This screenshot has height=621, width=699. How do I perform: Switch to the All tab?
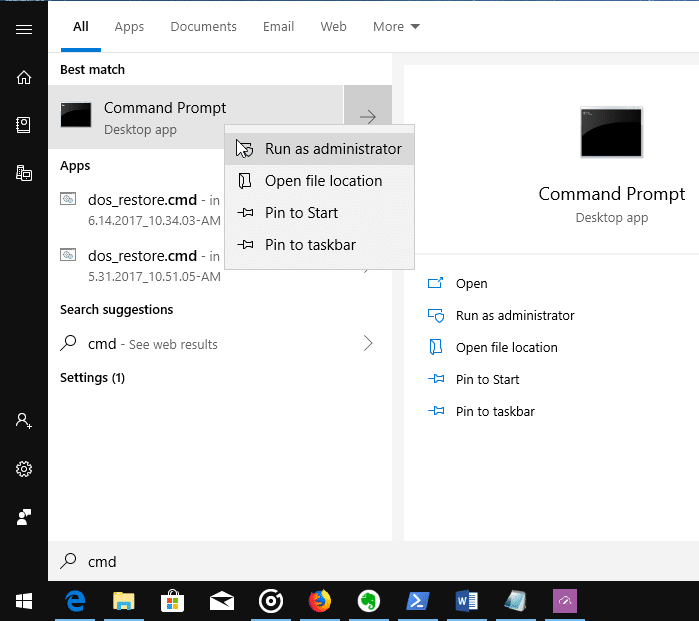81,27
